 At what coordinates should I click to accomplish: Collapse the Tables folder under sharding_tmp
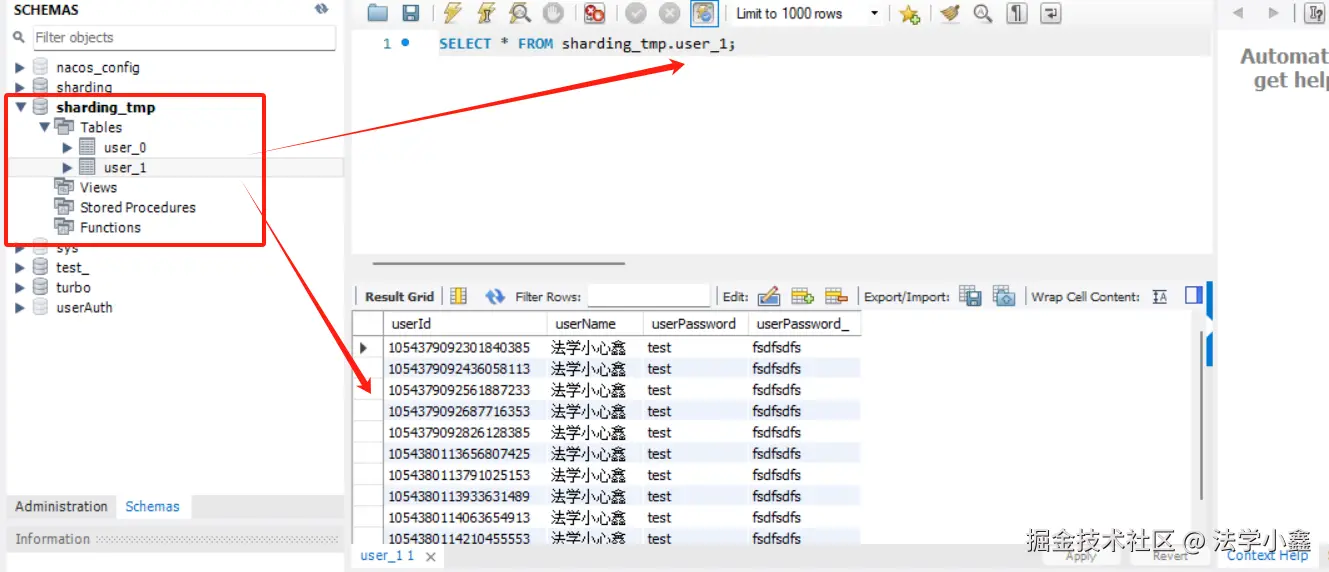(43, 127)
